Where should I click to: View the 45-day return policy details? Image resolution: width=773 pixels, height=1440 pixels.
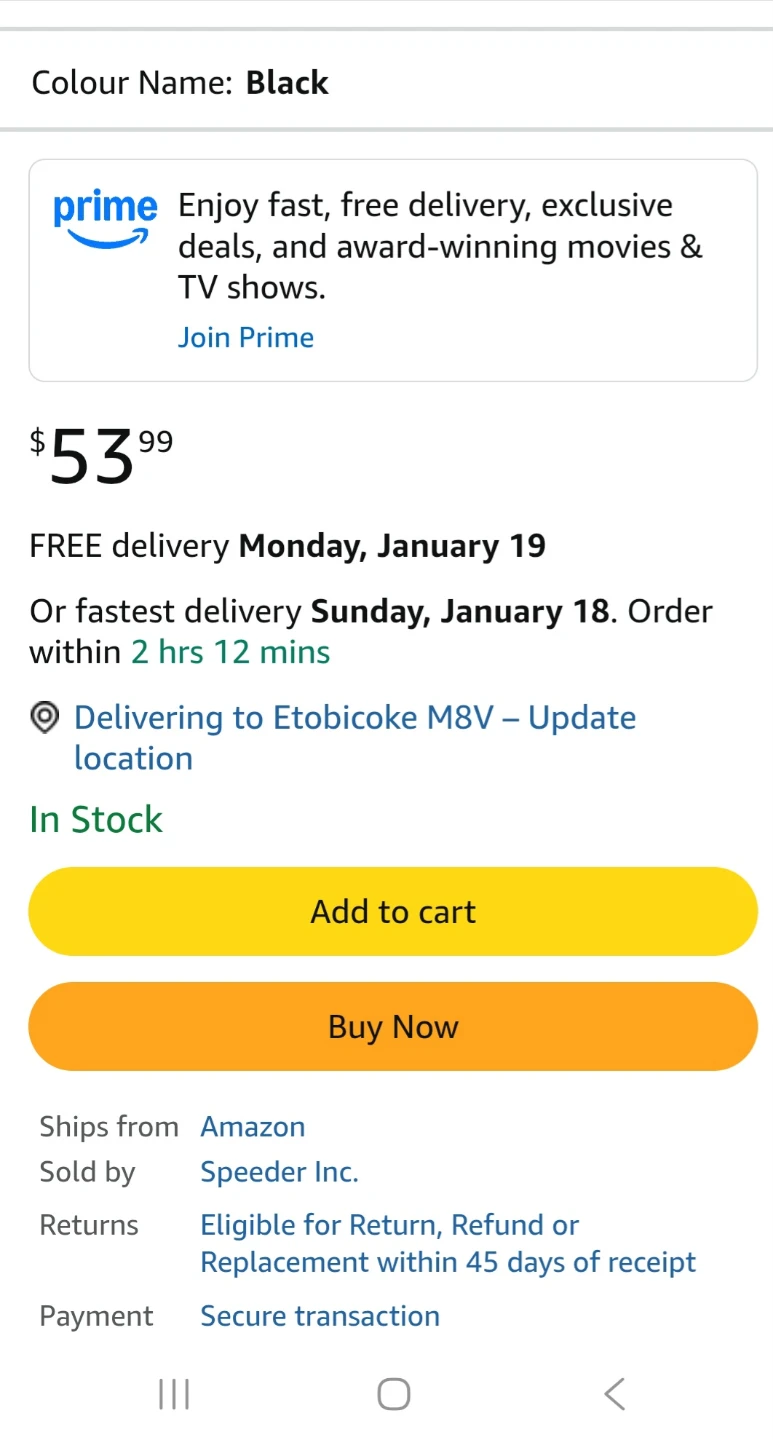[448, 1244]
